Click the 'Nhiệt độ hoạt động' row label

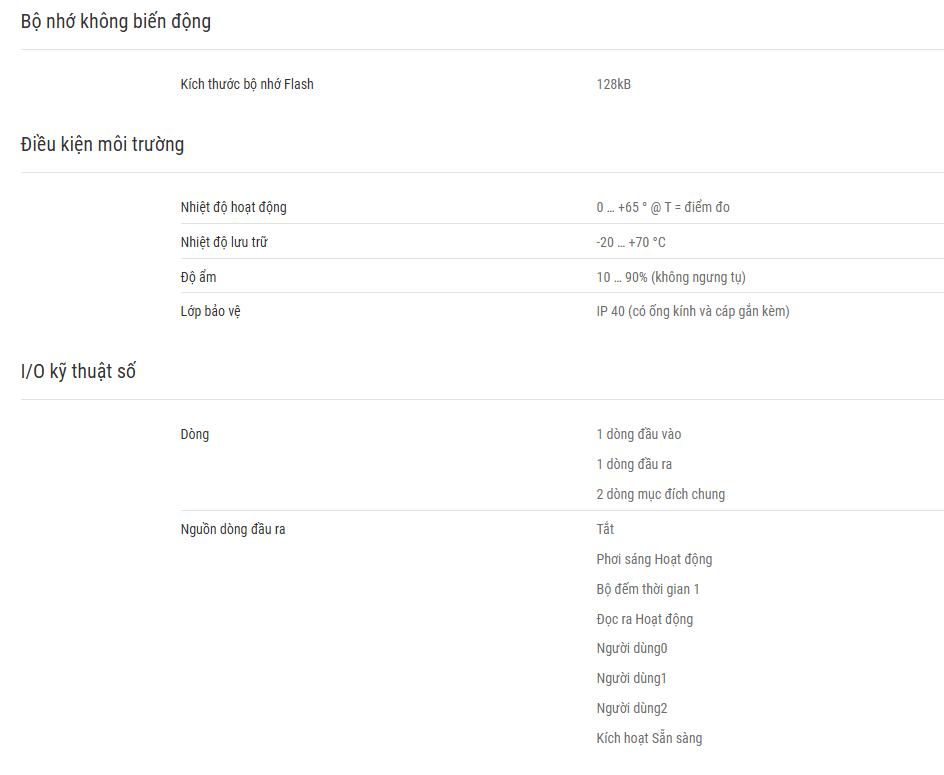[x=234, y=207]
